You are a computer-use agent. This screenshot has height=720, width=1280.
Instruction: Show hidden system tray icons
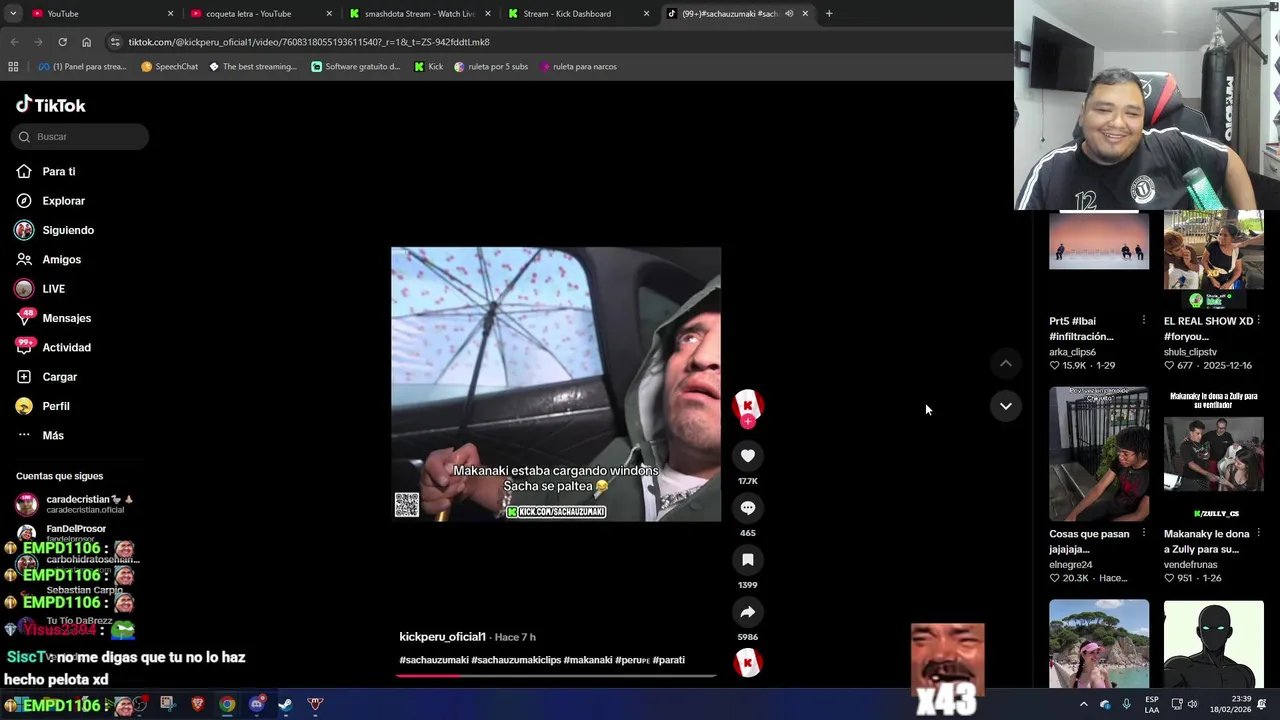(1083, 704)
